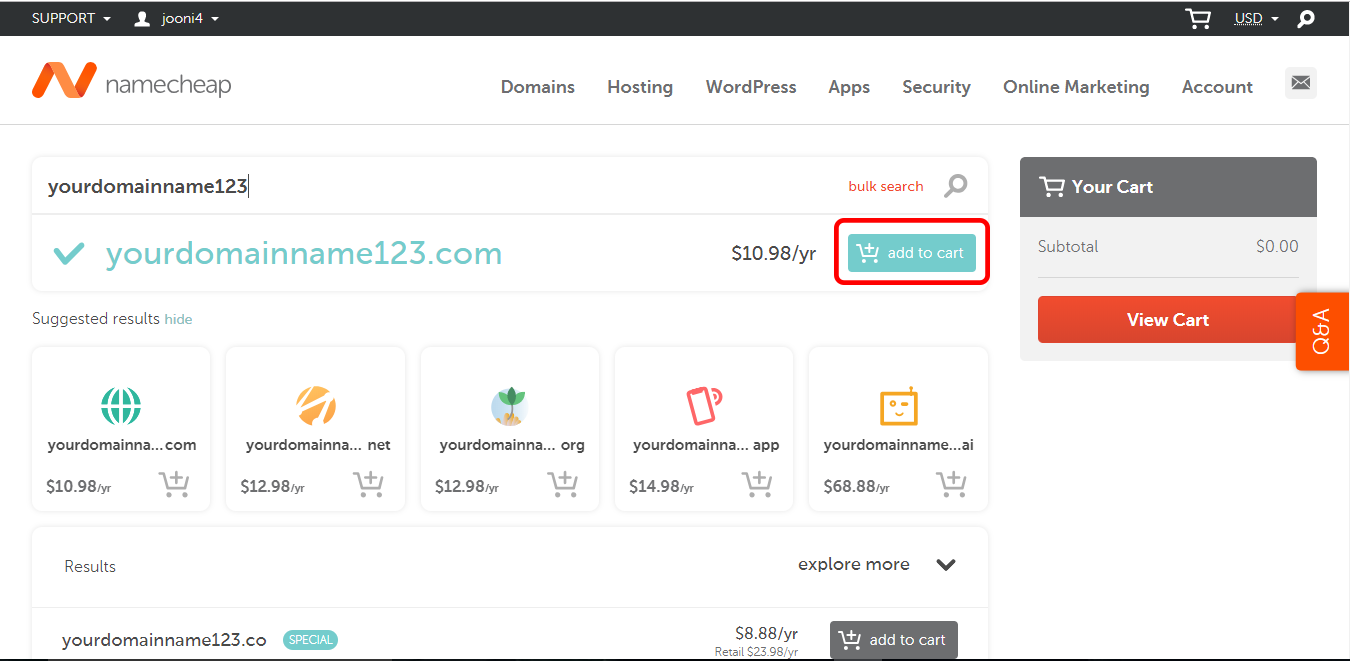This screenshot has height=661, width=1350.
Task: Click the Namecheap logo
Action: 130,80
